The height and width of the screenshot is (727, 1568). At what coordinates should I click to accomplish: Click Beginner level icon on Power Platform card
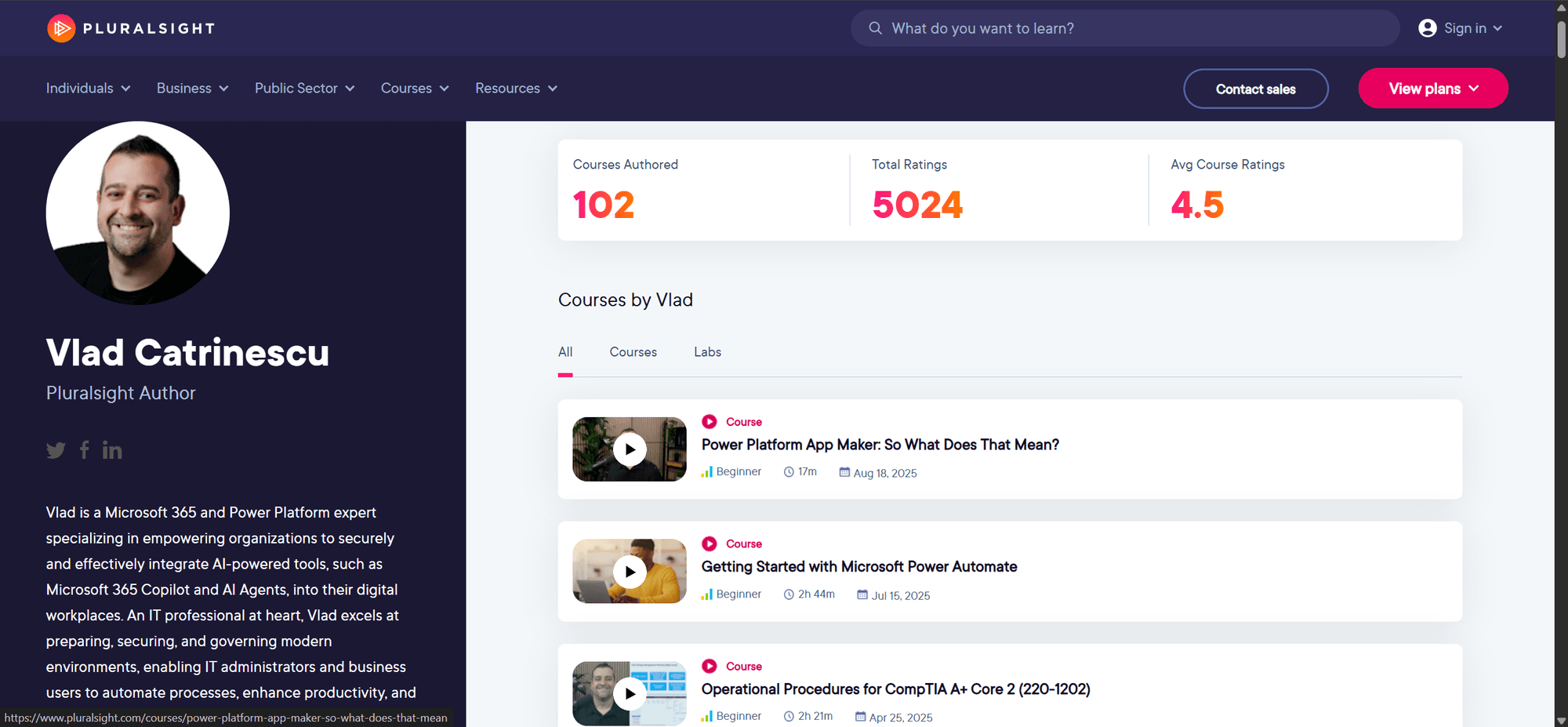pos(707,471)
